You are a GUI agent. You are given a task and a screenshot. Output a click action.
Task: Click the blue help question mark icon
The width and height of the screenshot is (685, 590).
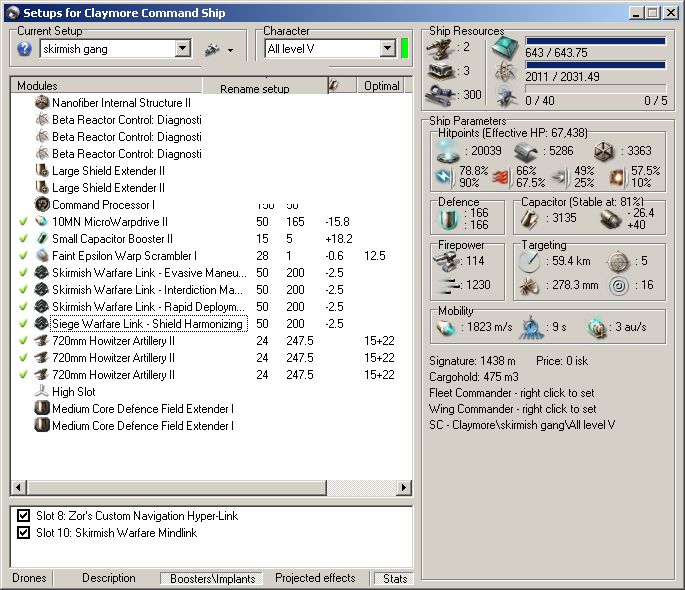pyautogui.click(x=24, y=49)
